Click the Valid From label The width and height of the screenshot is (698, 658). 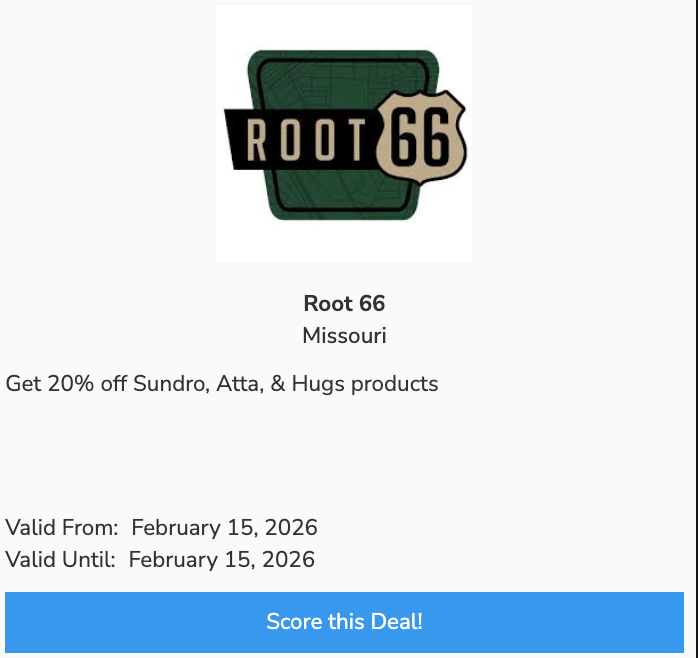[x=62, y=528]
